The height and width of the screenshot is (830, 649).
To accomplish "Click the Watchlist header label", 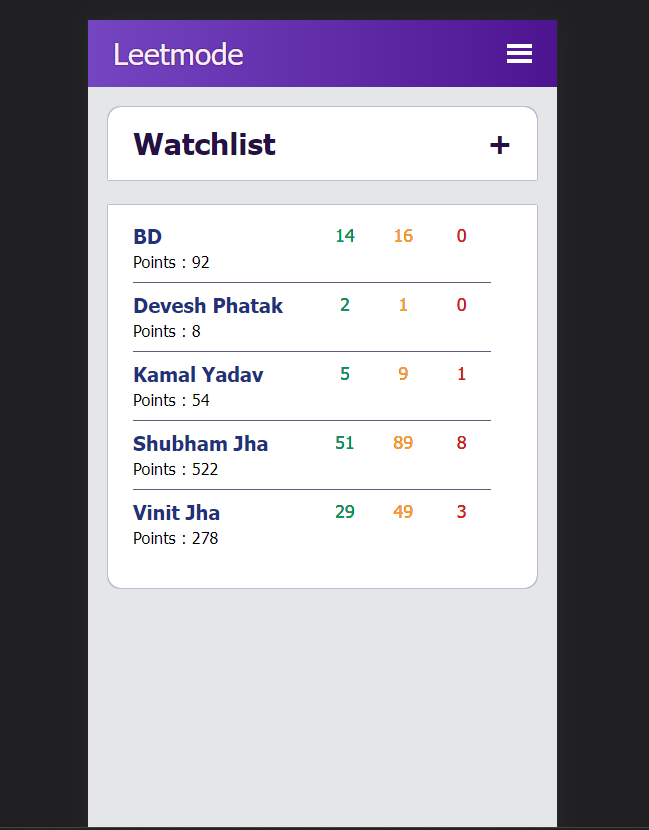I will tap(204, 144).
